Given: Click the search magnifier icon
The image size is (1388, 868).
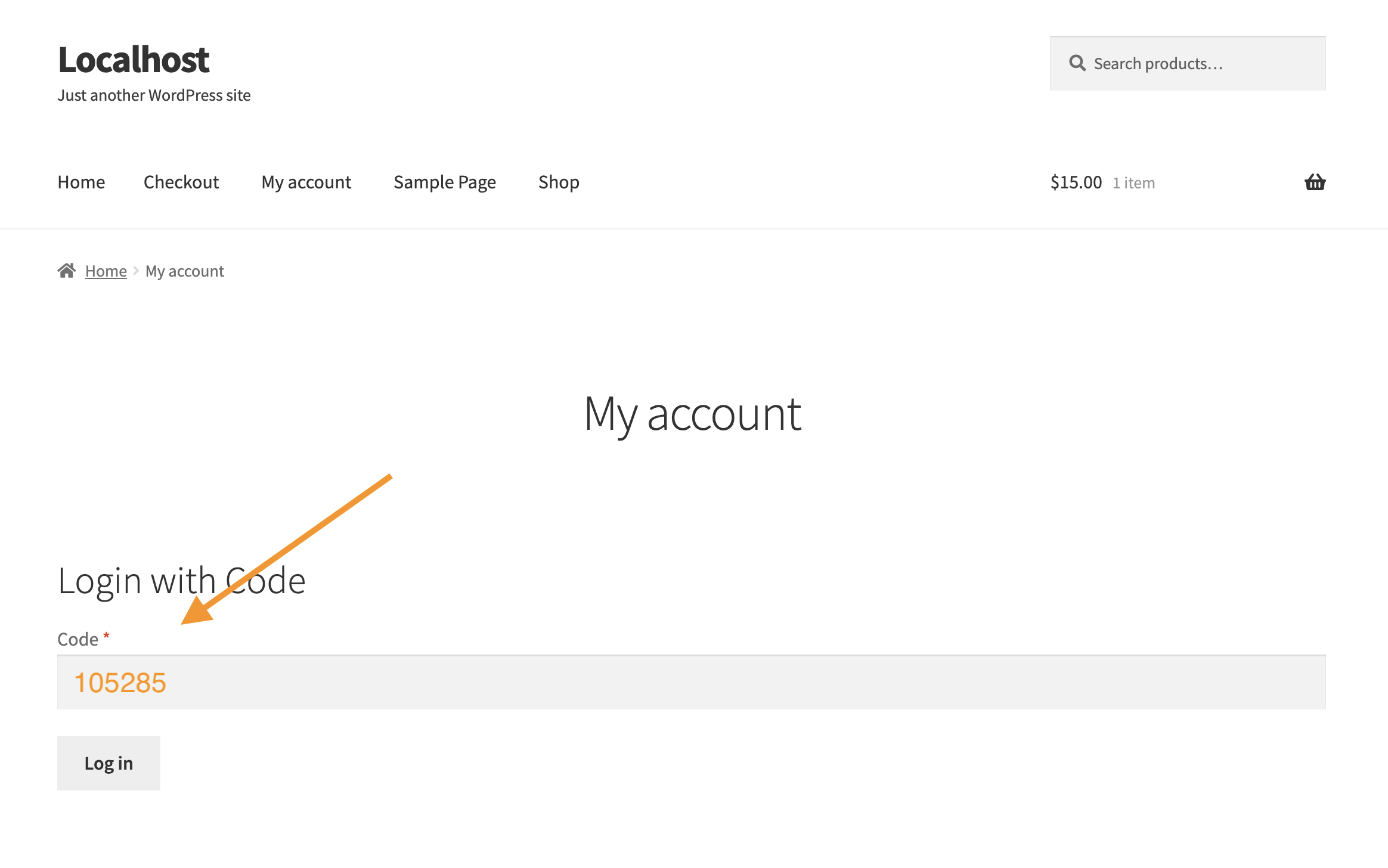Looking at the screenshot, I should click(x=1077, y=63).
